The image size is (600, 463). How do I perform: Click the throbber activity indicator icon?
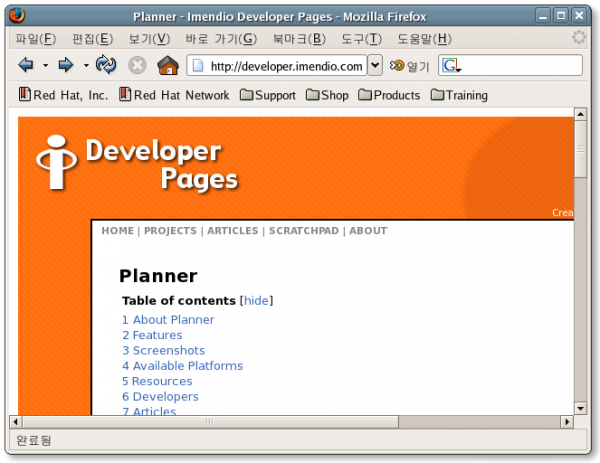(x=579, y=37)
